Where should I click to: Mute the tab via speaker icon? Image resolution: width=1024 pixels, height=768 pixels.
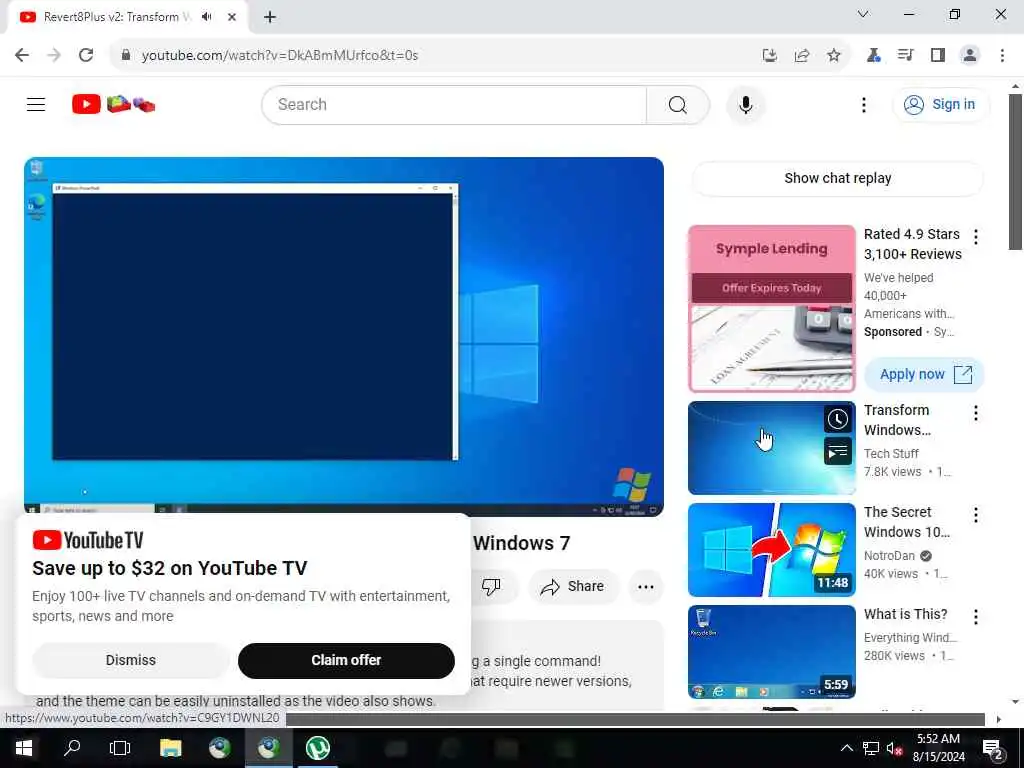pos(207,17)
